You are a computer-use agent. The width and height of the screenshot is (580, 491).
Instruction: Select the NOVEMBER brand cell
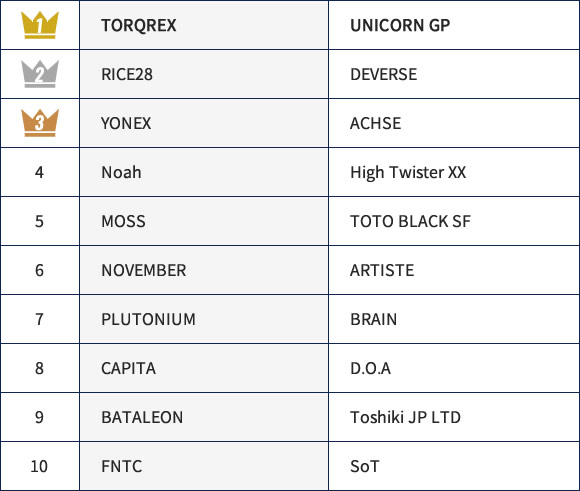(x=204, y=270)
